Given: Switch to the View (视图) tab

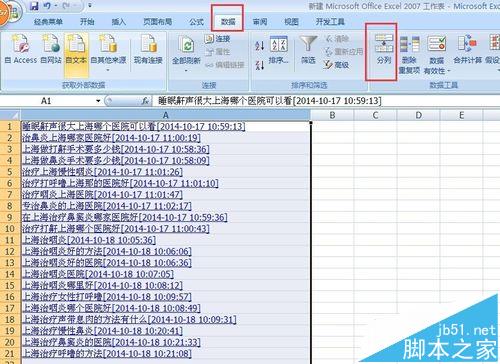Looking at the screenshot, I should click(x=291, y=22).
